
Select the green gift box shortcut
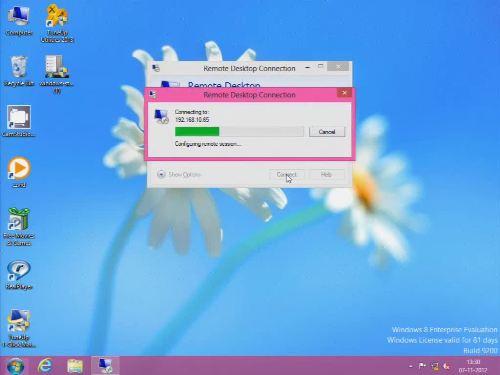pos(19,227)
